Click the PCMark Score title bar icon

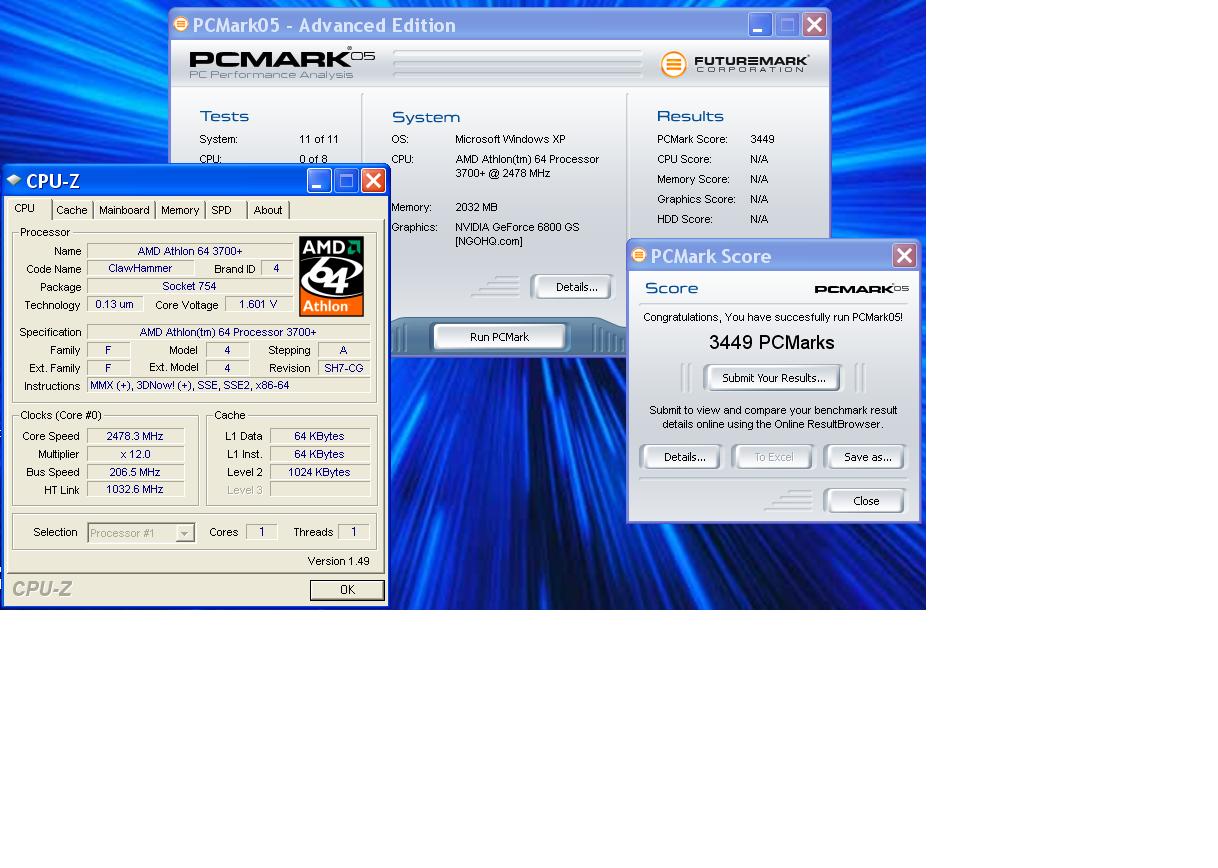[639, 256]
